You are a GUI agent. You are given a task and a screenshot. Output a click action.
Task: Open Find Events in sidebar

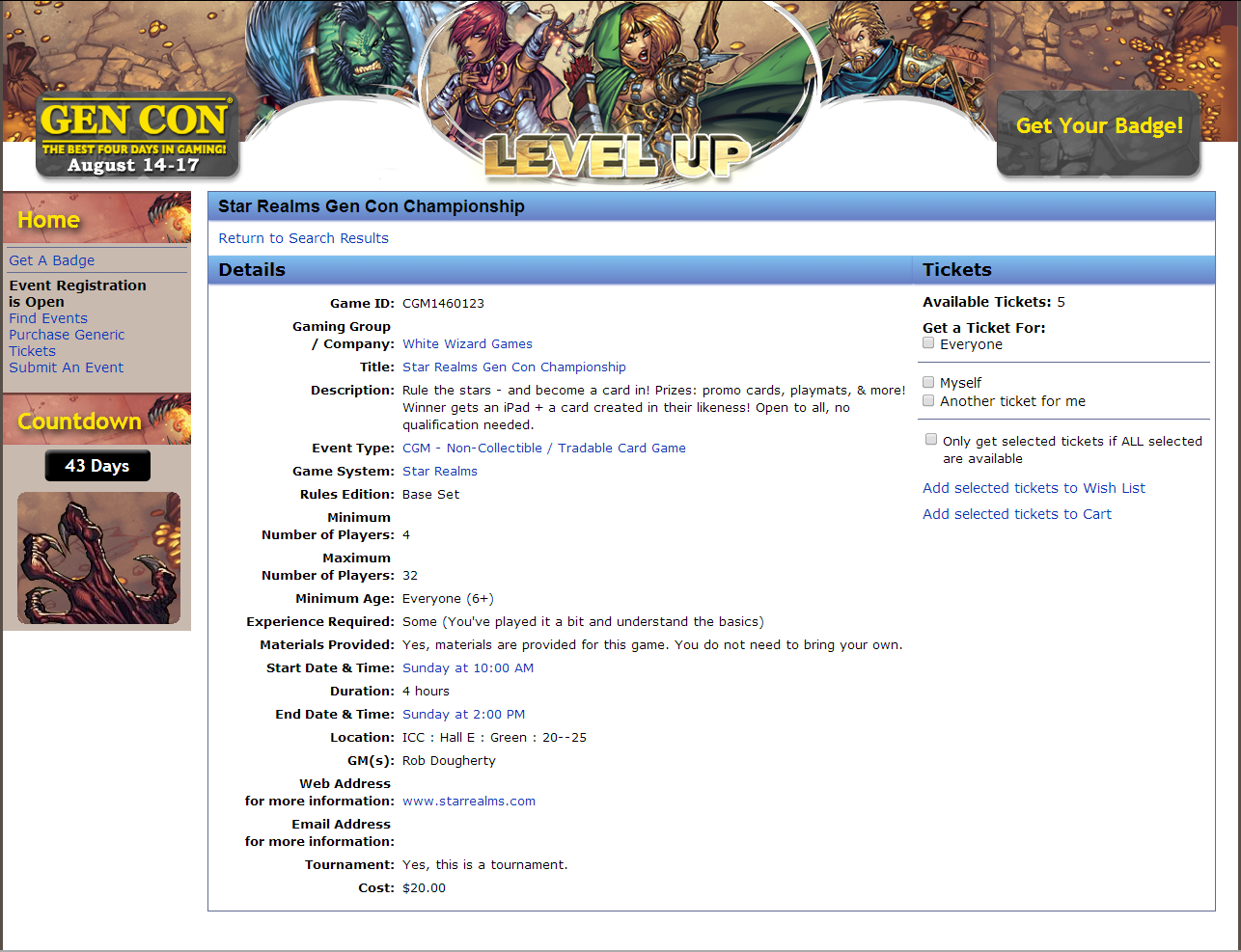point(48,318)
